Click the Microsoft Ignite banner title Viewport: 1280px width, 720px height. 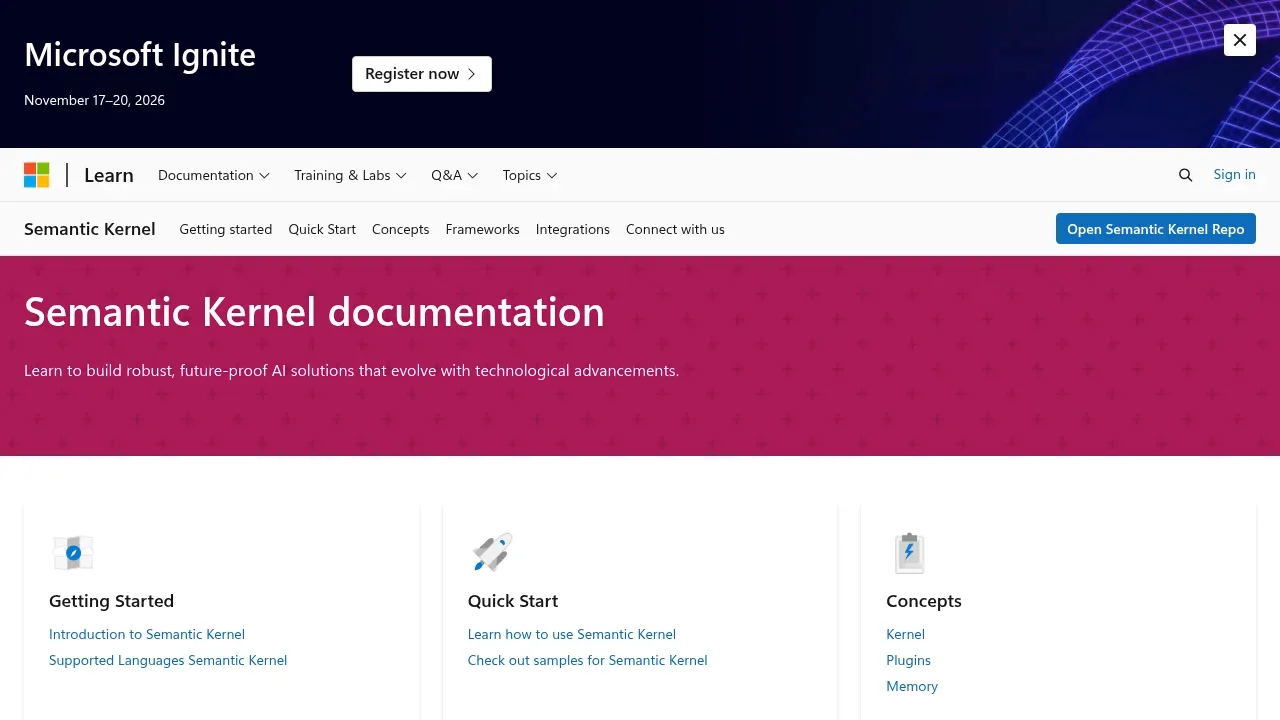[x=140, y=54]
